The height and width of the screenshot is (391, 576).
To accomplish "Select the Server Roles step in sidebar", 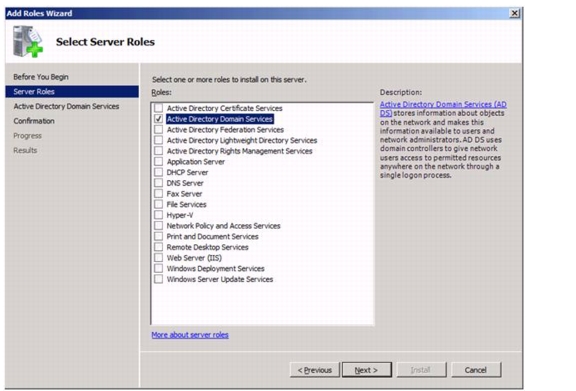I will tap(72, 92).
